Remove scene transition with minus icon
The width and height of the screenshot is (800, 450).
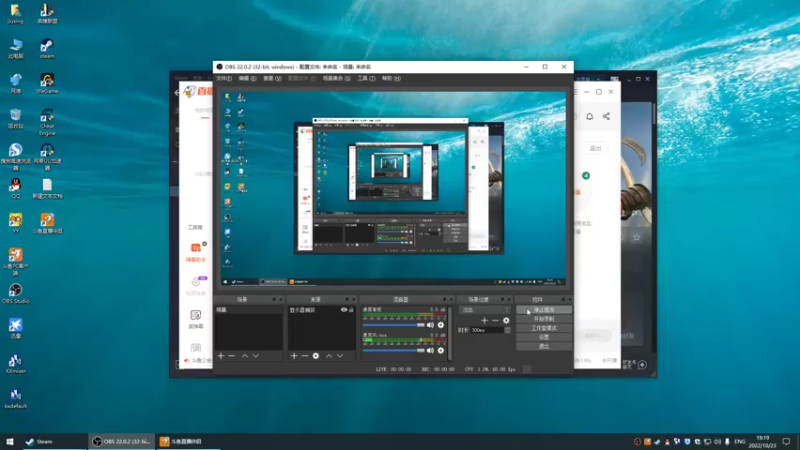tap(495, 320)
